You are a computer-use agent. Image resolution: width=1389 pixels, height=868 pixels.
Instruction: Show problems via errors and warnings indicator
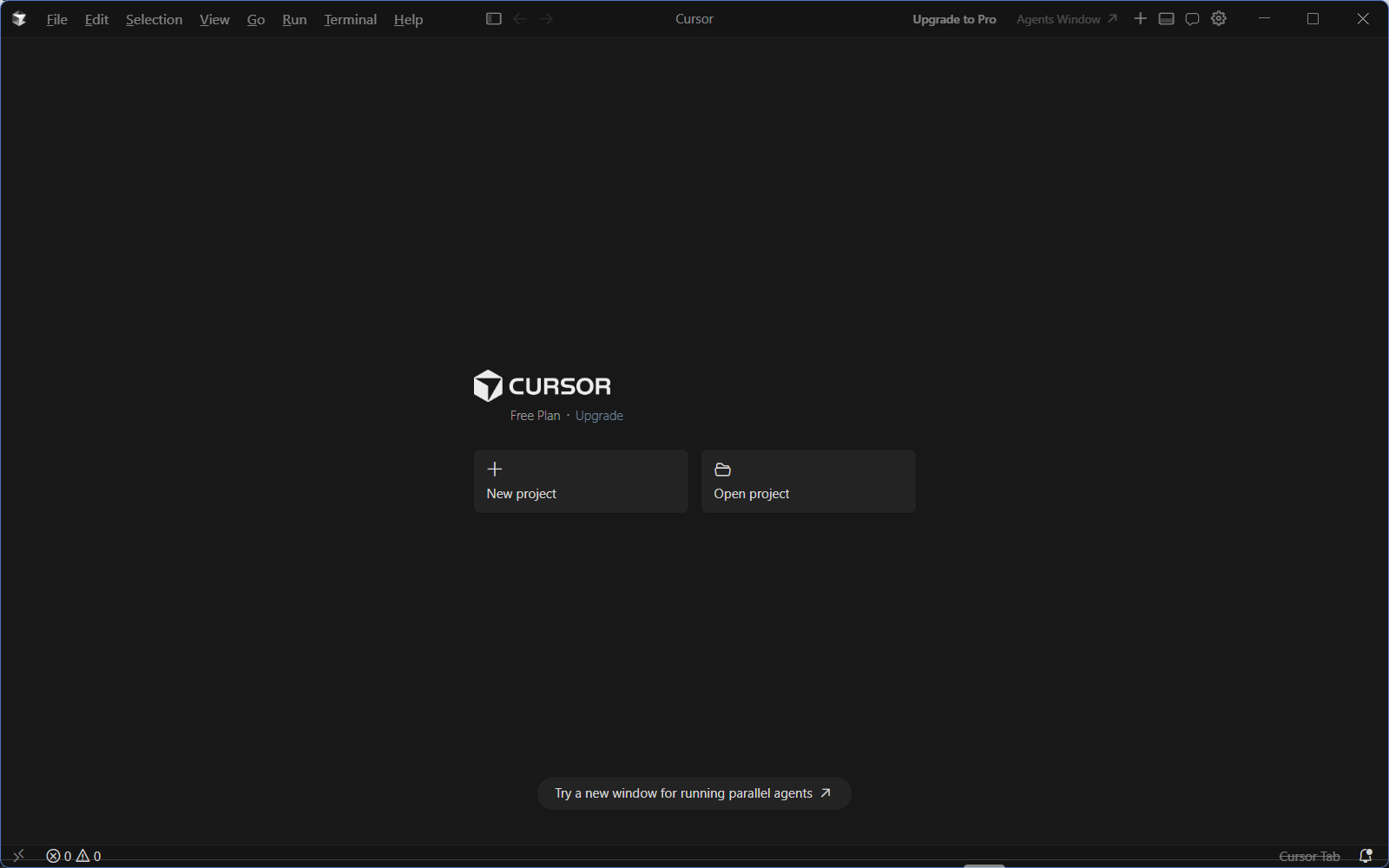pos(74,856)
